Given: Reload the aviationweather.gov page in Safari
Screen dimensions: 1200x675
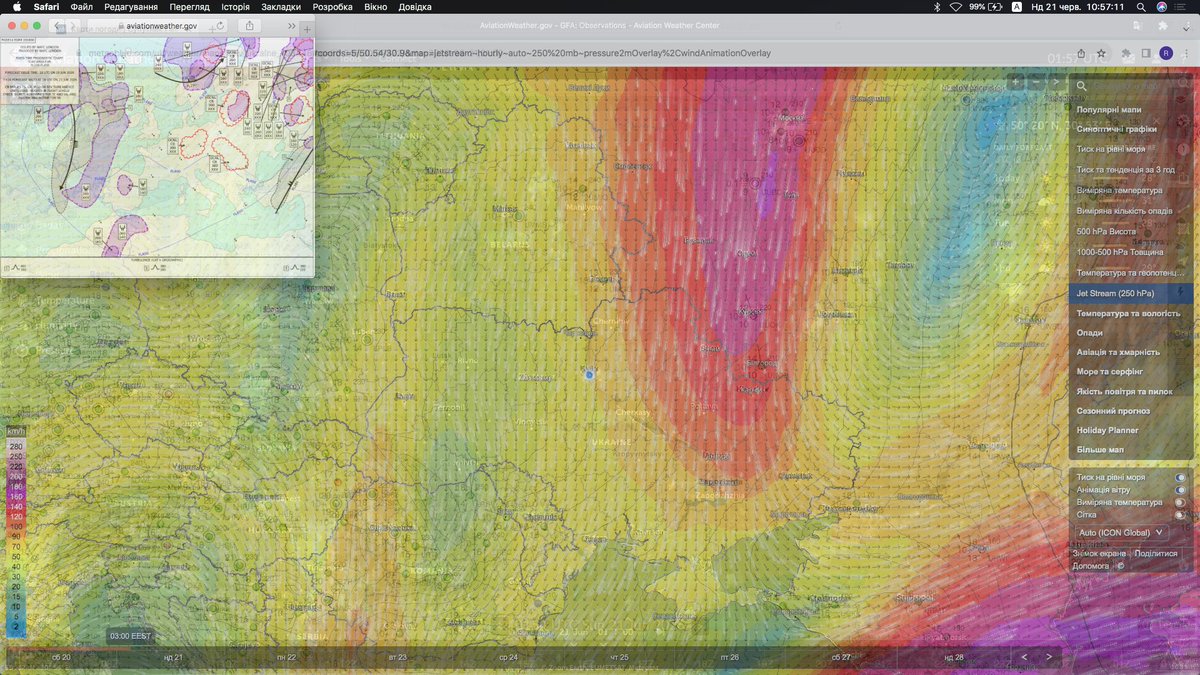Looking at the screenshot, I should point(220,25).
